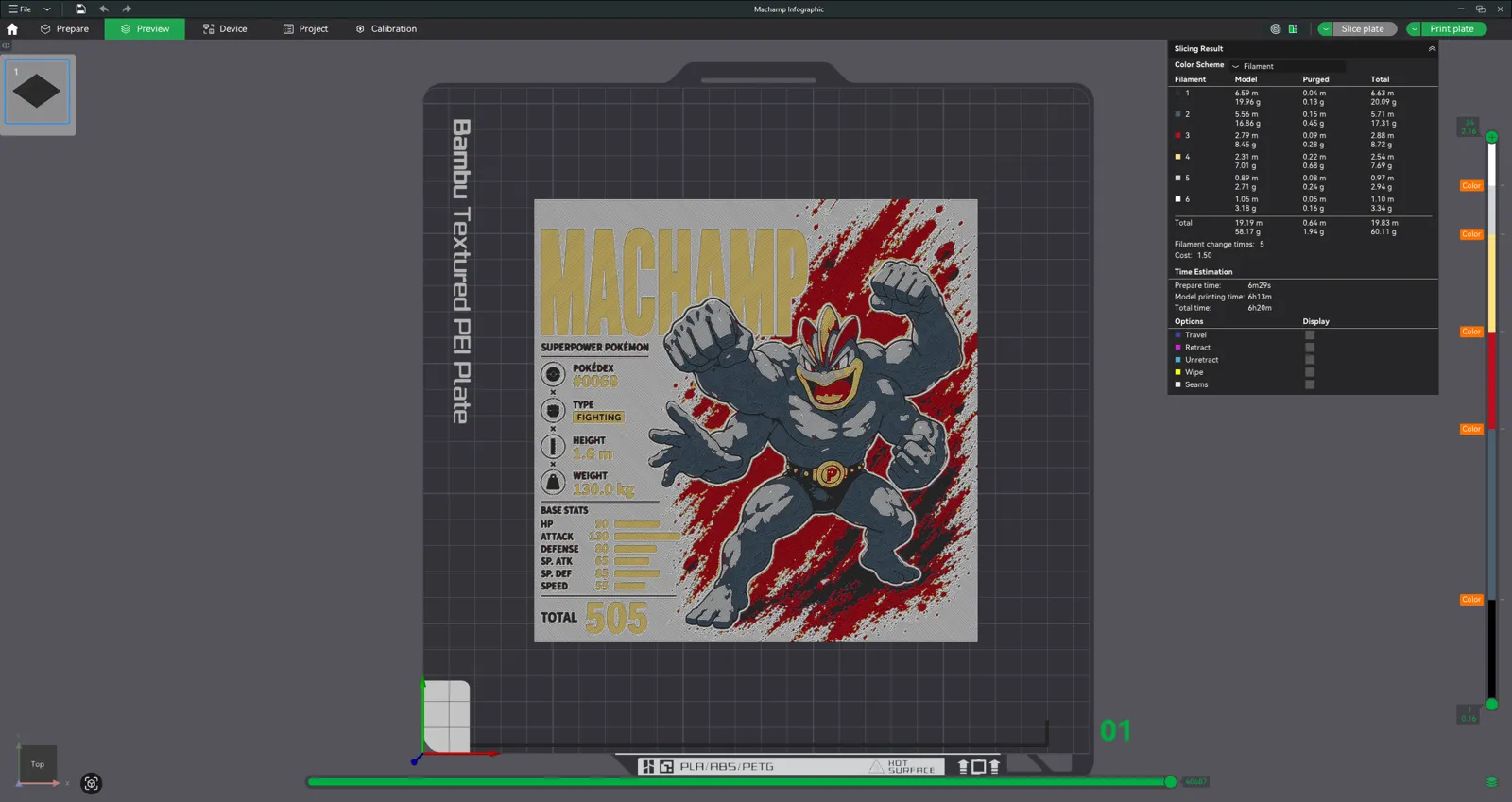The width and height of the screenshot is (1512, 802).
Task: Click the green layout panel icon near Slice plate
Action: (1293, 29)
